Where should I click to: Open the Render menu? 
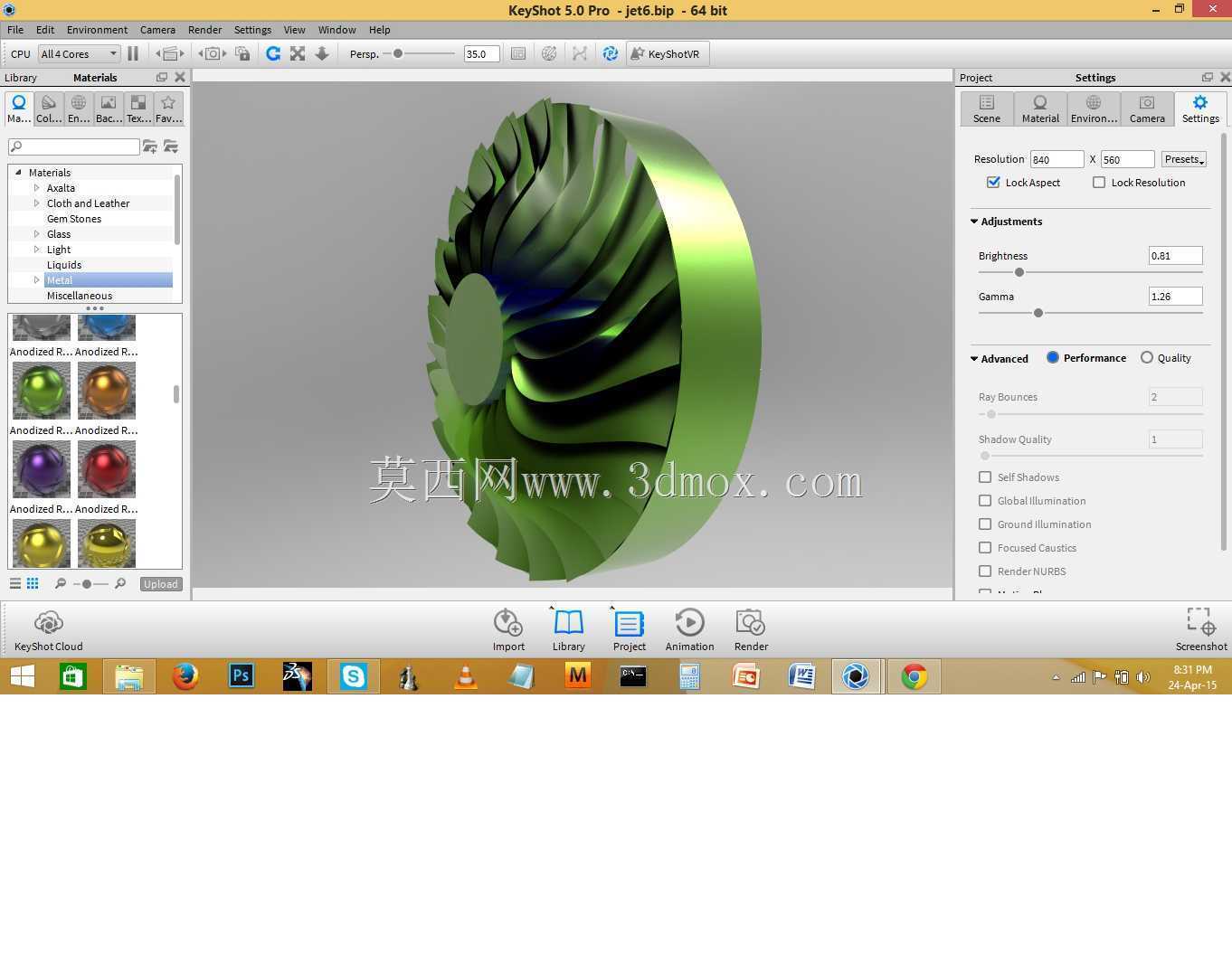204,30
